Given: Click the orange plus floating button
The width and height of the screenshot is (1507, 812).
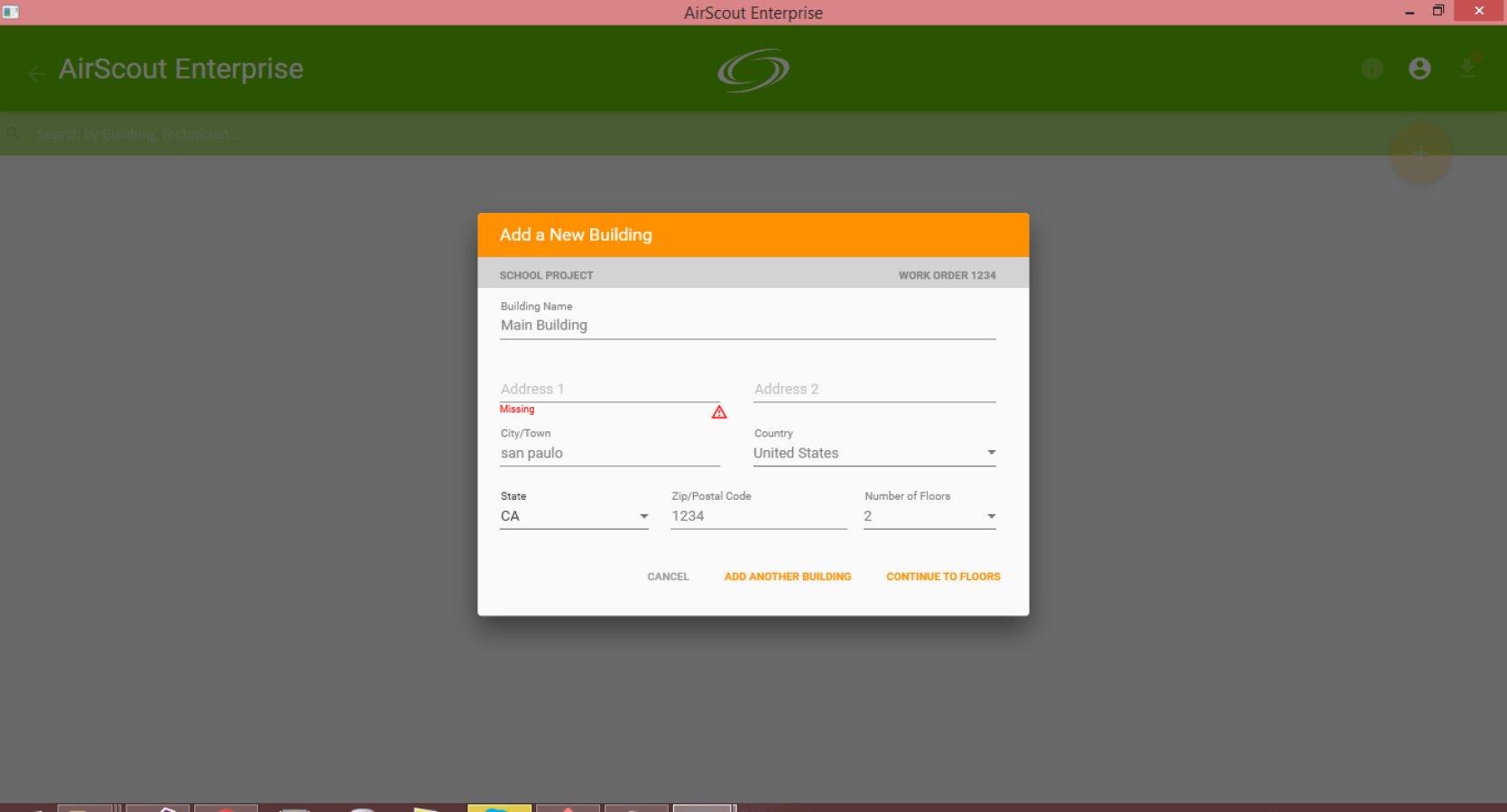Looking at the screenshot, I should pos(1420,154).
